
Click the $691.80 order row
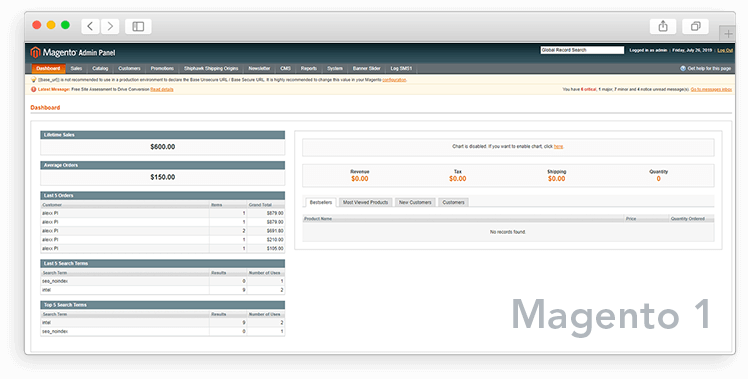(163, 231)
